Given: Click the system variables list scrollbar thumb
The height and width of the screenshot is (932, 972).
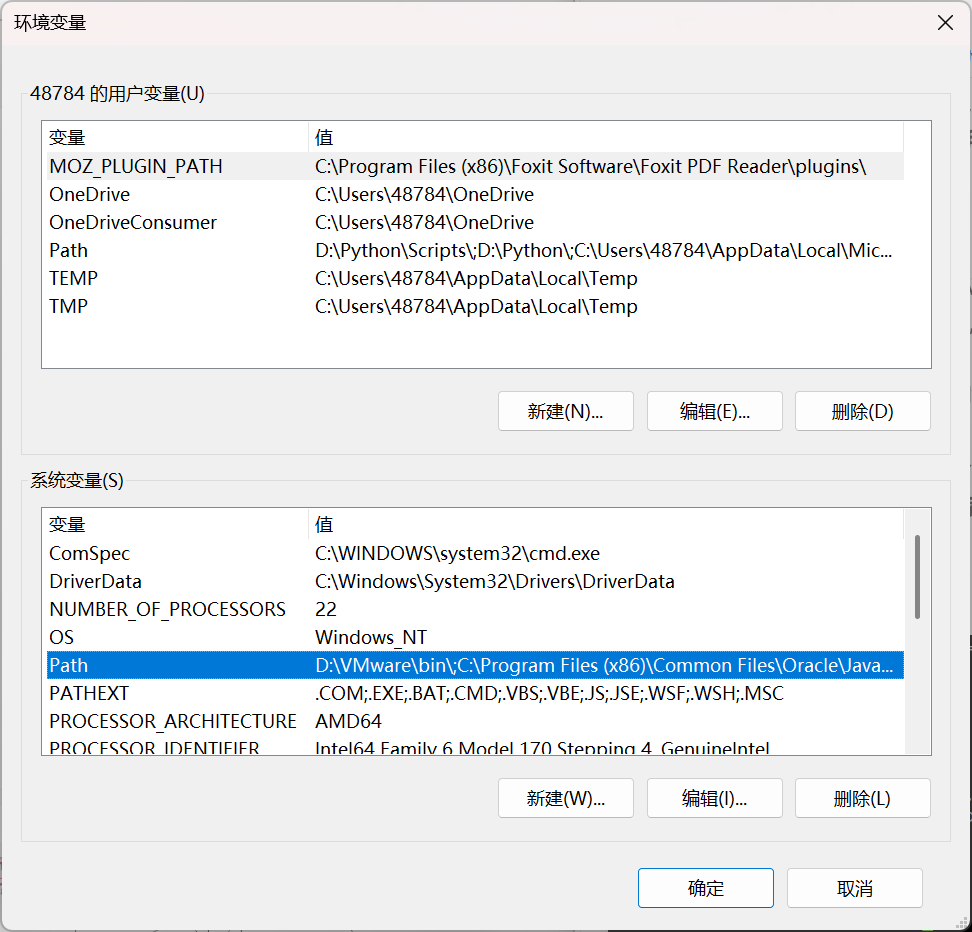Looking at the screenshot, I should 917,577.
